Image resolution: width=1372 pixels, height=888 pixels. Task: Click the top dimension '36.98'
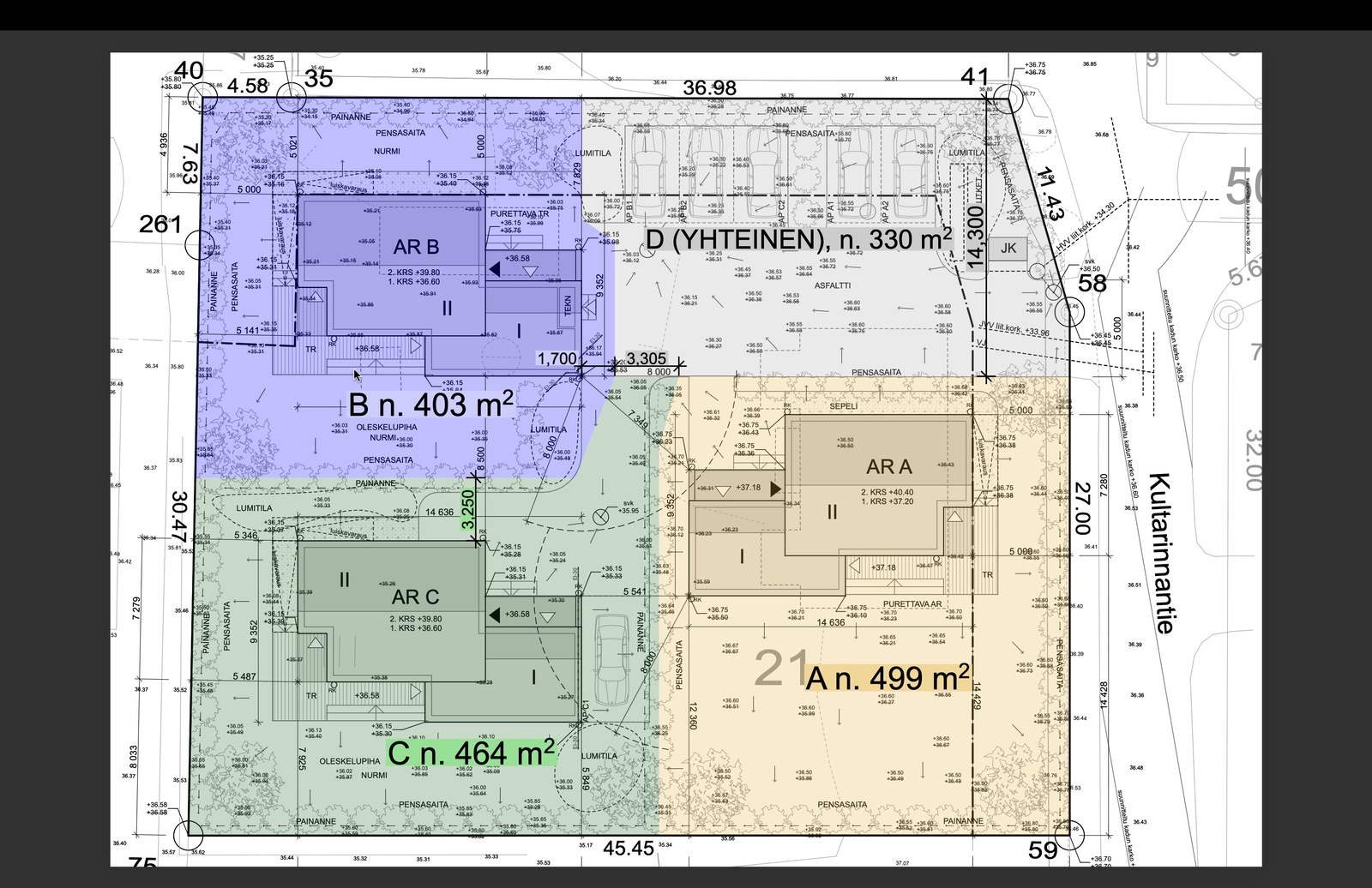pyautogui.click(x=709, y=87)
